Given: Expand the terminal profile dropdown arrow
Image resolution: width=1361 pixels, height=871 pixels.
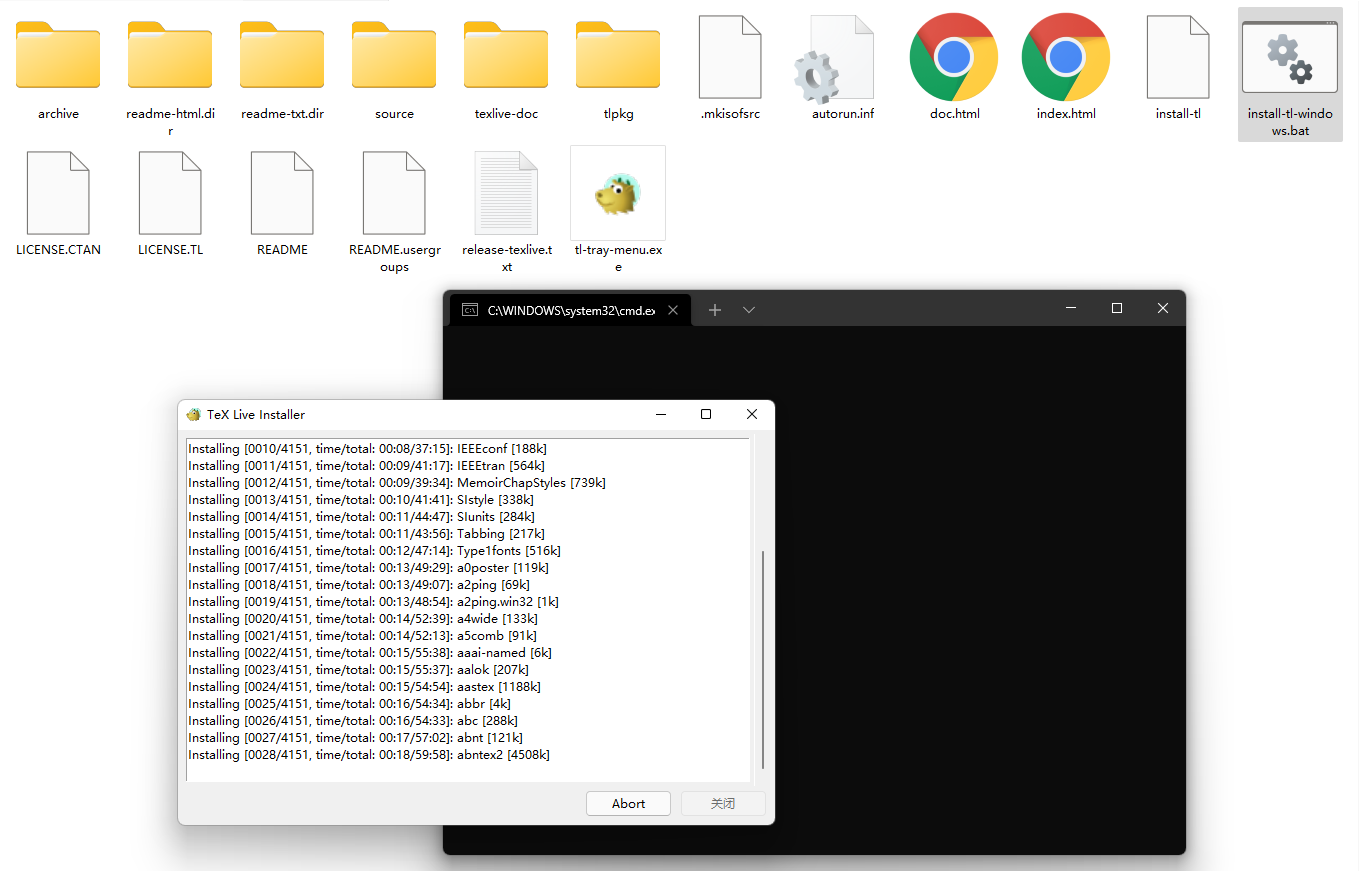Looking at the screenshot, I should [749, 310].
